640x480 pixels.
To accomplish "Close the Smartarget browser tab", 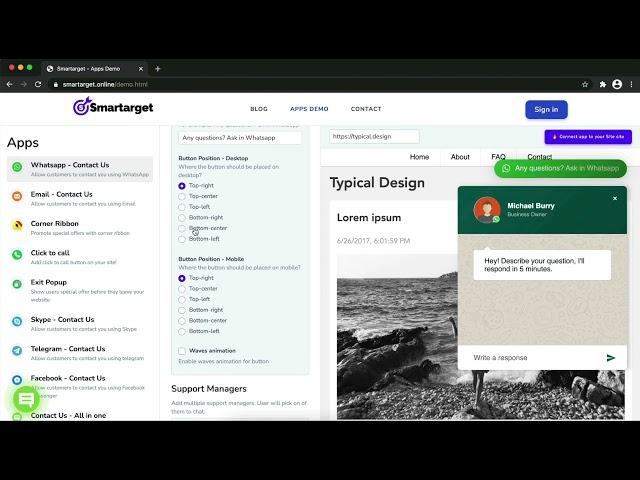I will click(x=141, y=69).
